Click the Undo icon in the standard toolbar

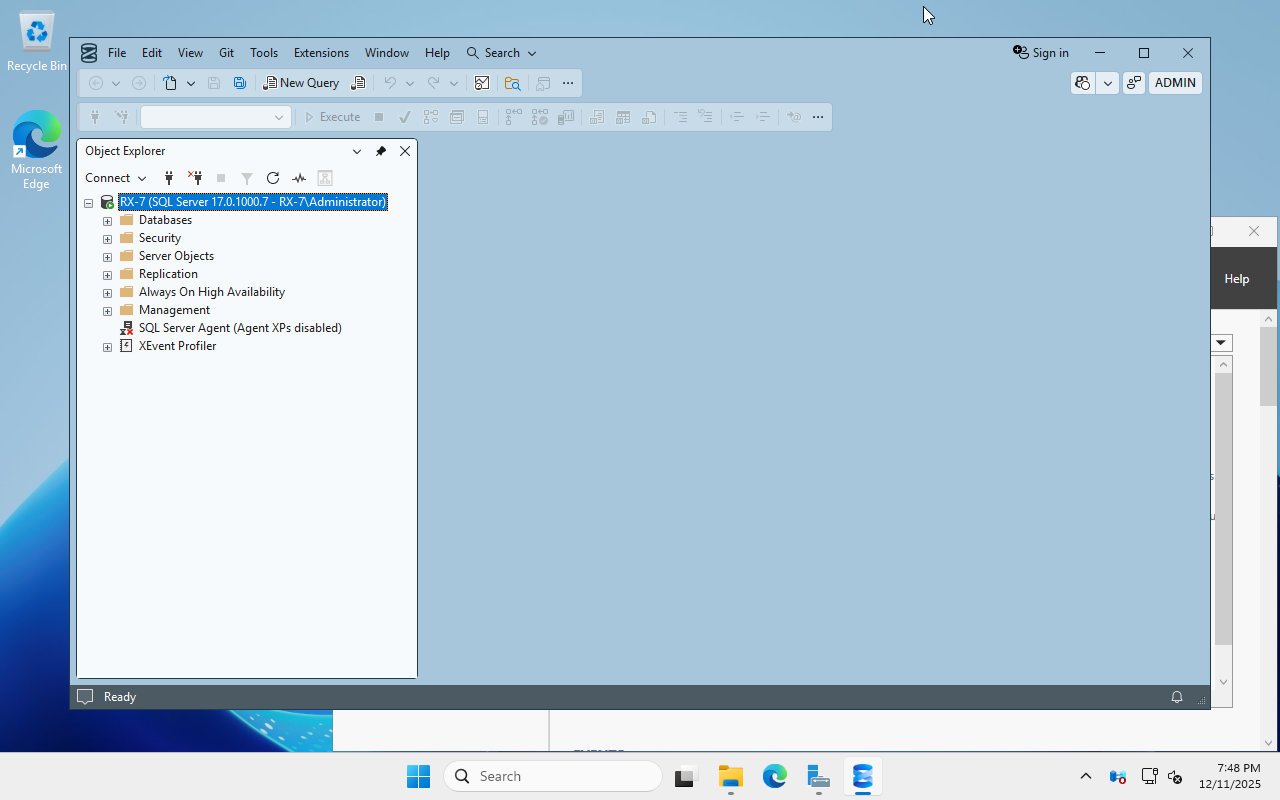coord(391,83)
